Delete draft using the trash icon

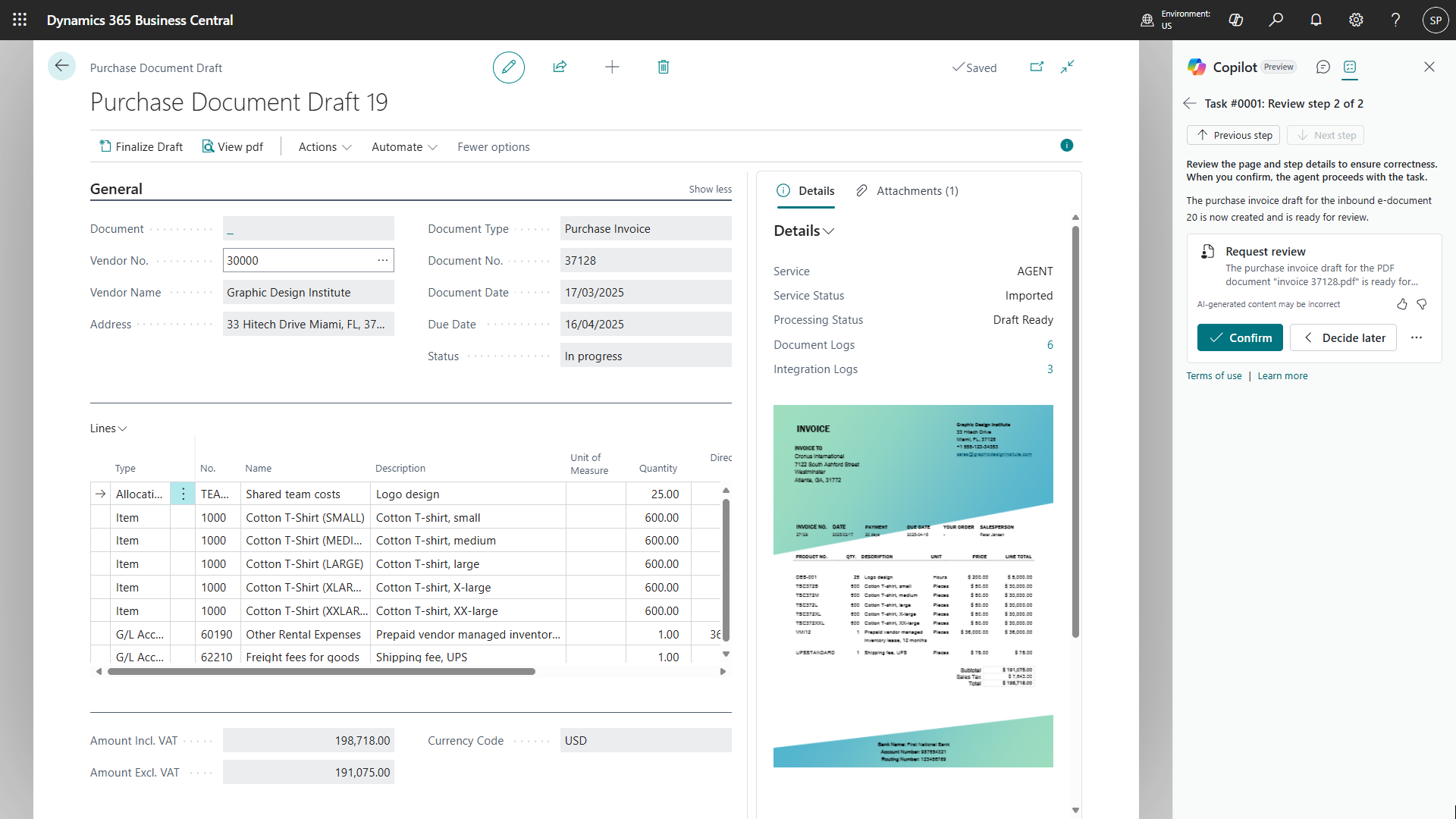(664, 67)
